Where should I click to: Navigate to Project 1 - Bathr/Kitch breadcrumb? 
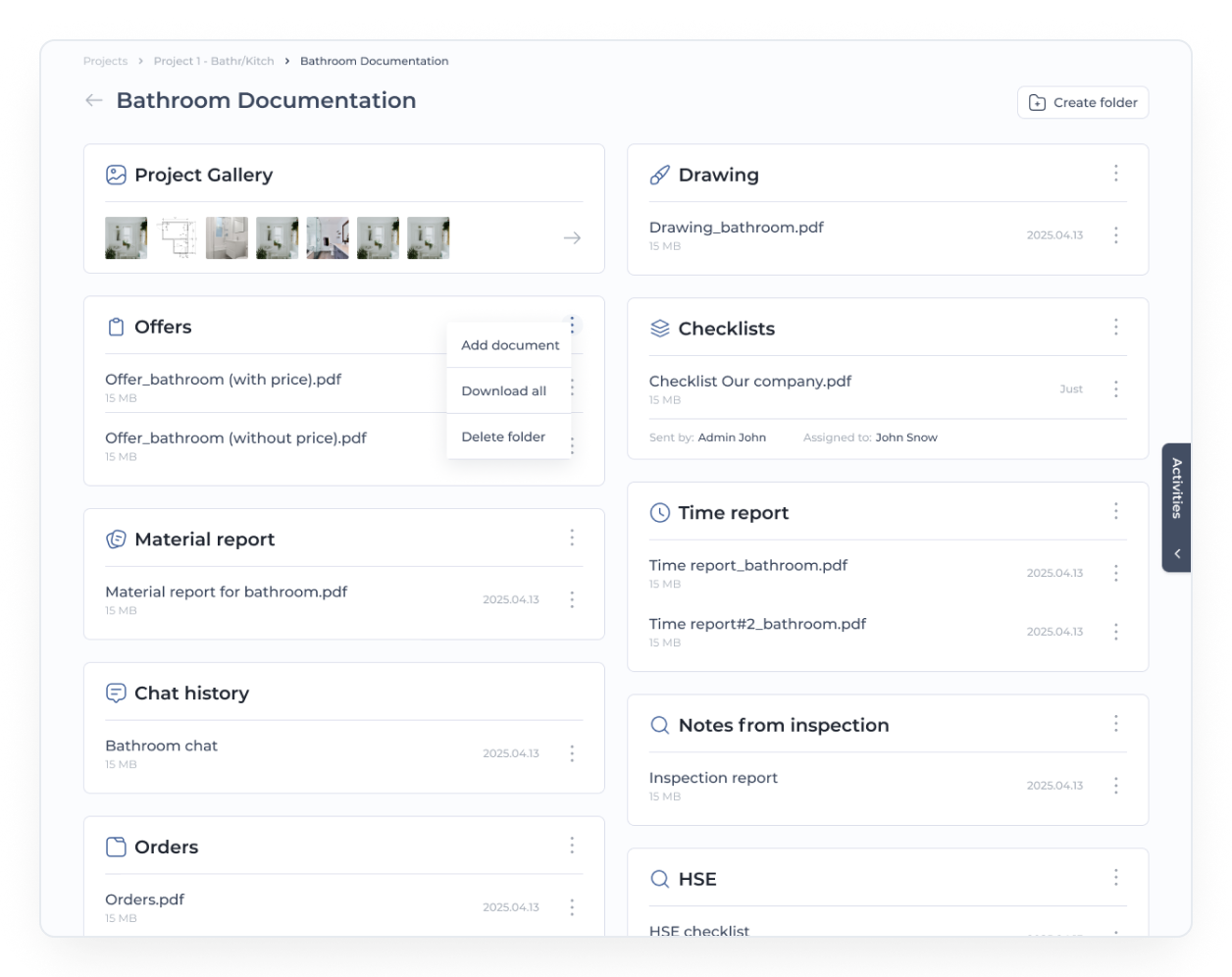214,61
